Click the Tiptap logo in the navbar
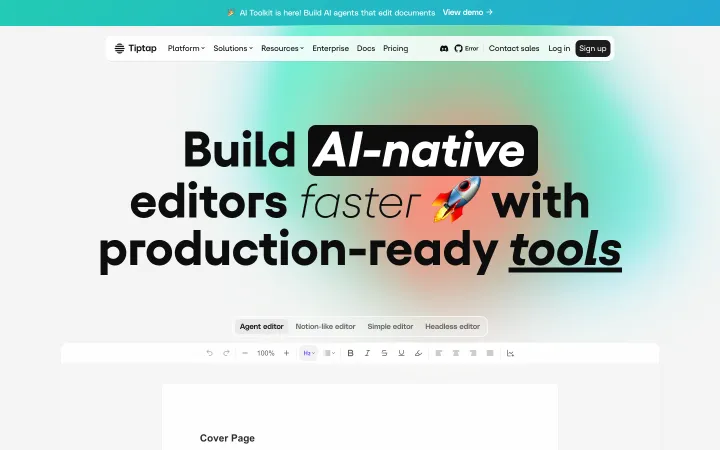Viewport: 720px width, 450px height. tap(135, 48)
